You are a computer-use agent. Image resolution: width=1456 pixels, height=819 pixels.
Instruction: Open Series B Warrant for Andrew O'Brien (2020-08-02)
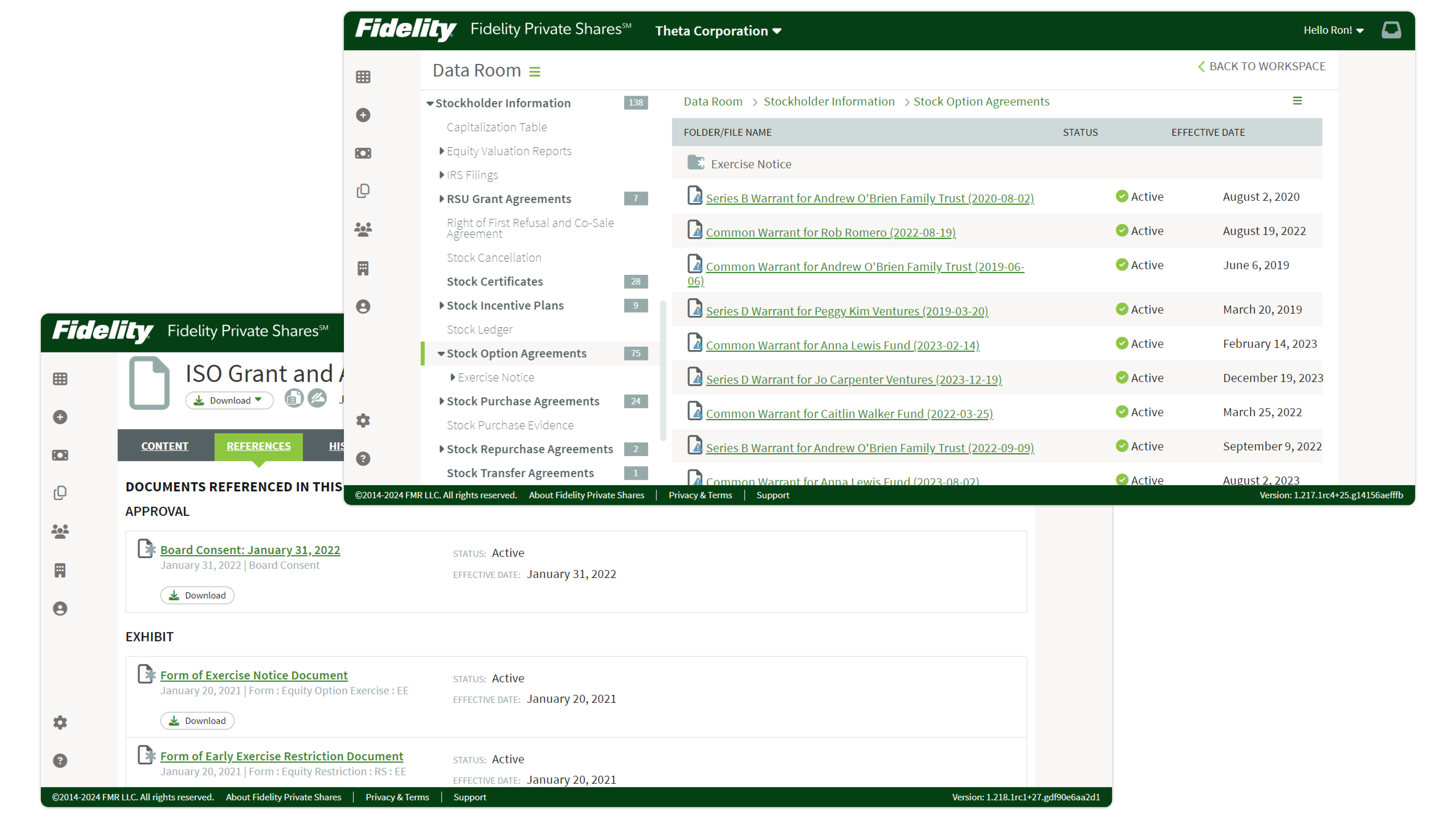(870, 198)
